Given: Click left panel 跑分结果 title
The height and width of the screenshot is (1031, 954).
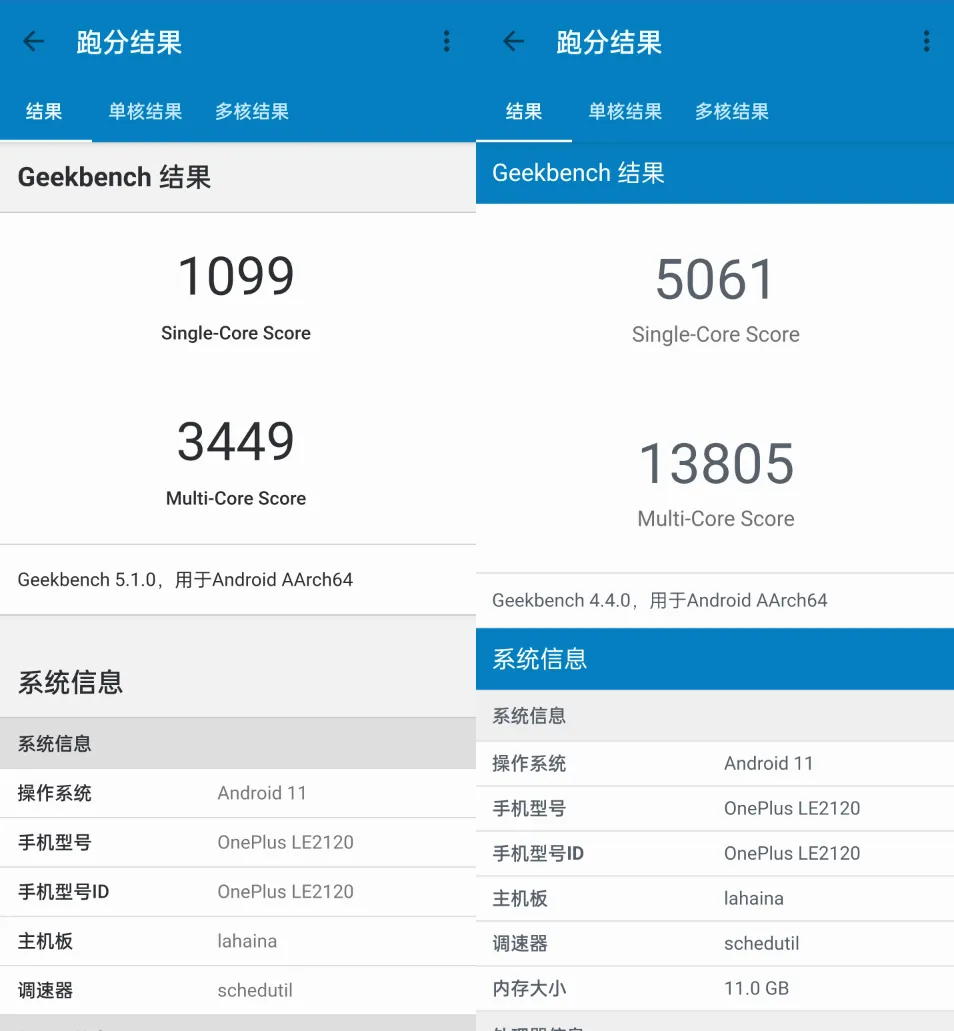Looking at the screenshot, I should 129,43.
